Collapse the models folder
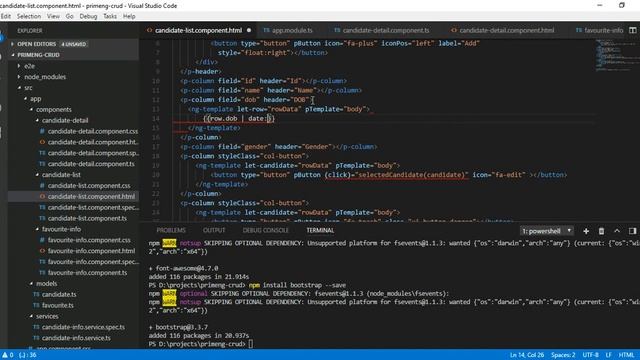The image size is (640, 360). [46, 283]
